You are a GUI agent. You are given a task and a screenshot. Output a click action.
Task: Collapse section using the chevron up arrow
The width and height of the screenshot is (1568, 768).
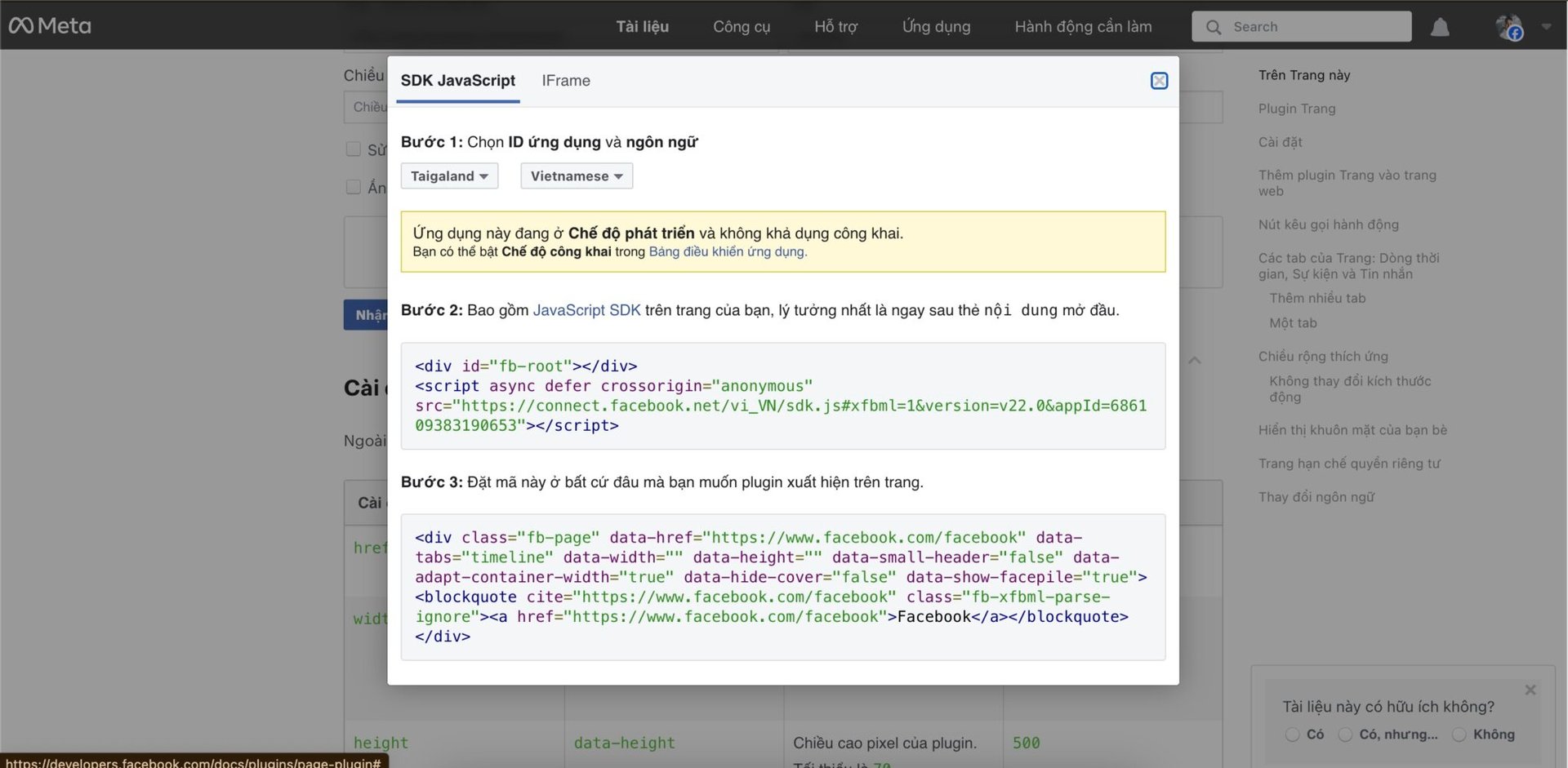[x=1194, y=360]
